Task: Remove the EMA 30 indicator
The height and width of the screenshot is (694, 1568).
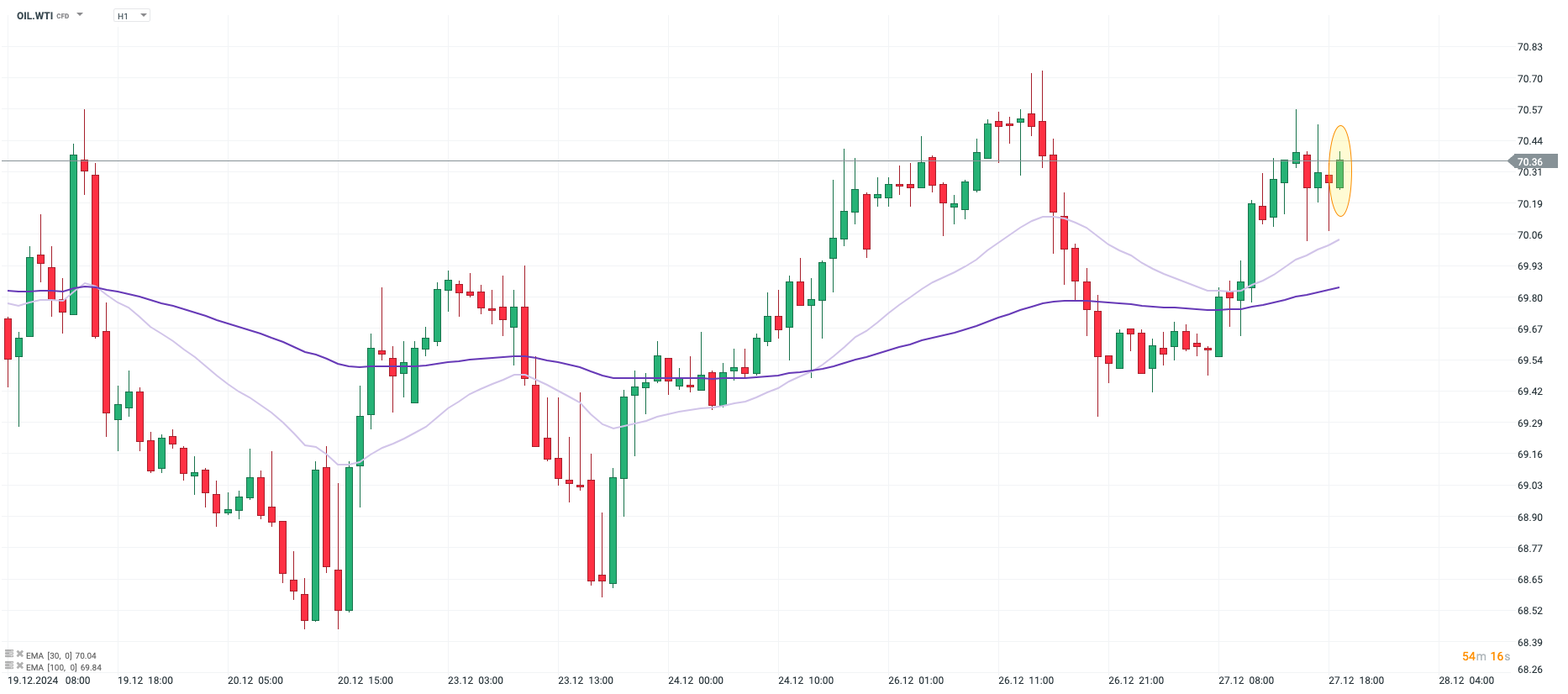Action: click(x=19, y=654)
